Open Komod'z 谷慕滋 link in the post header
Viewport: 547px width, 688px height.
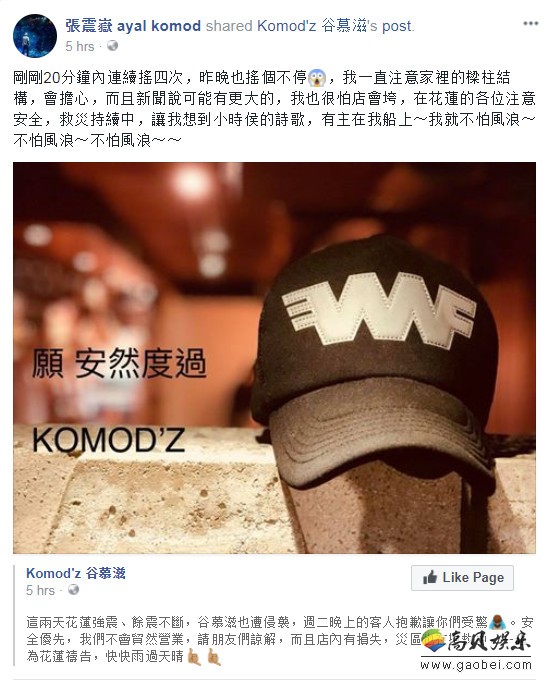[312, 26]
